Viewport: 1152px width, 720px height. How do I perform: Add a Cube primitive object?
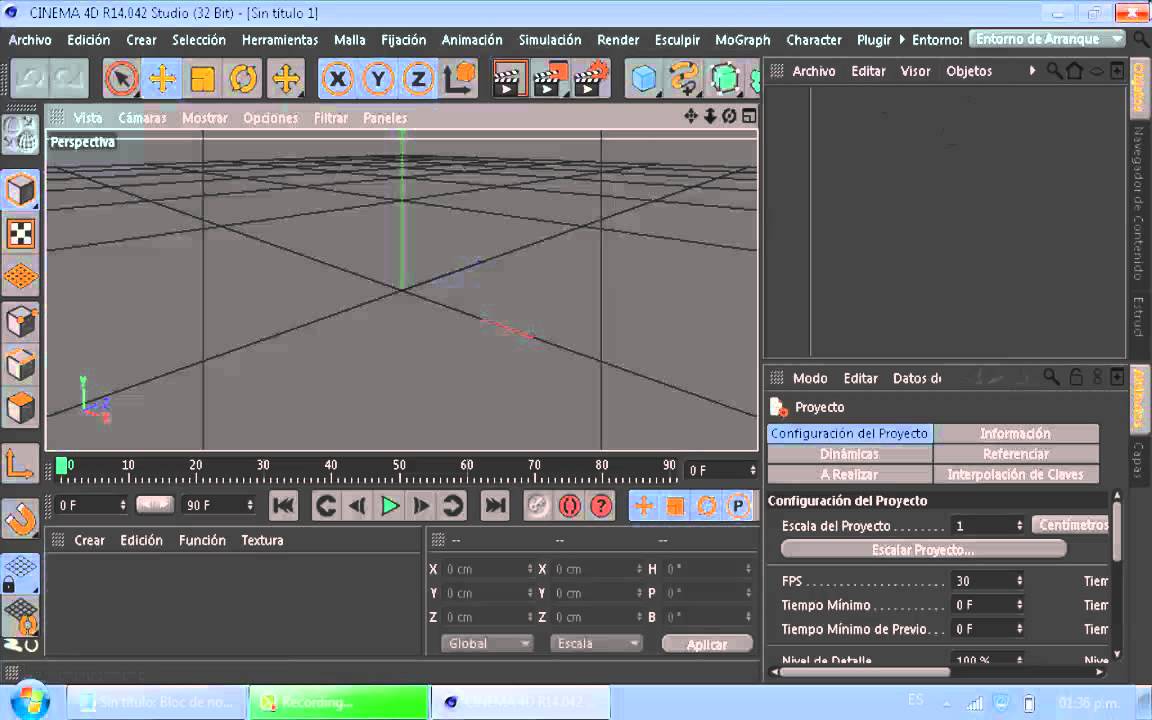coord(644,79)
